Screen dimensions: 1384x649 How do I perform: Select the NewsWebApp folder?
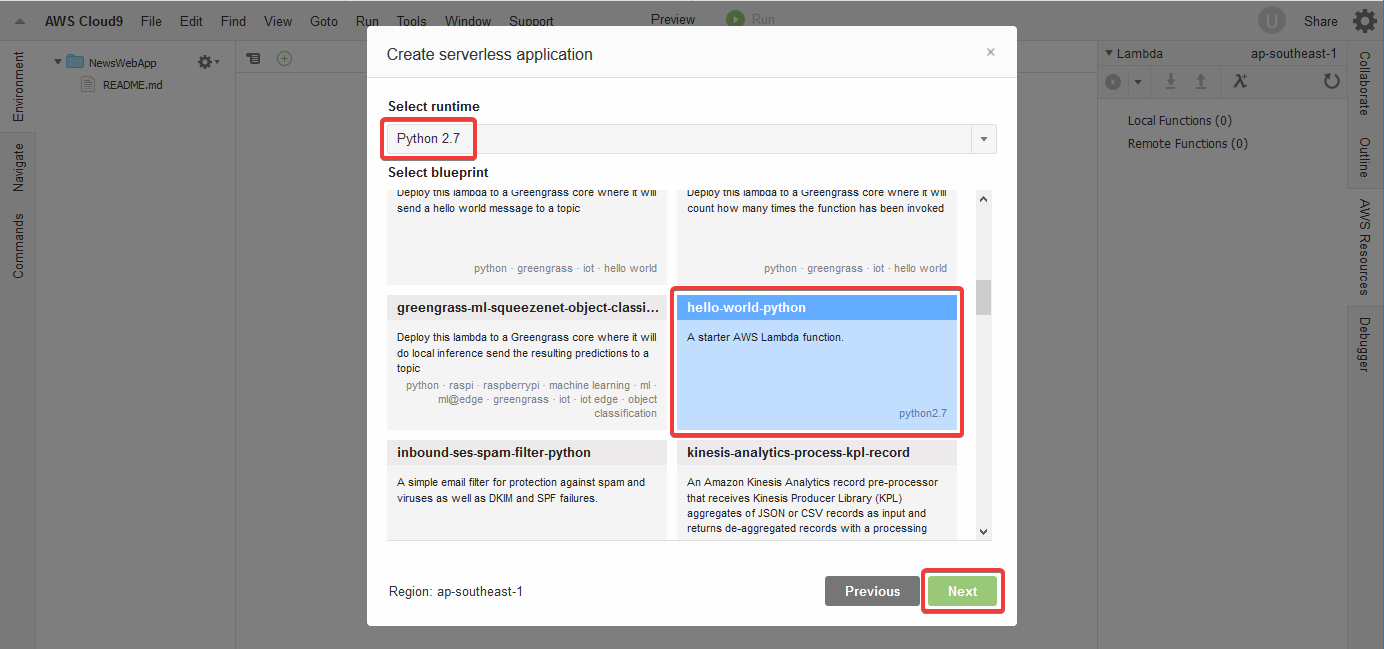pos(122,62)
